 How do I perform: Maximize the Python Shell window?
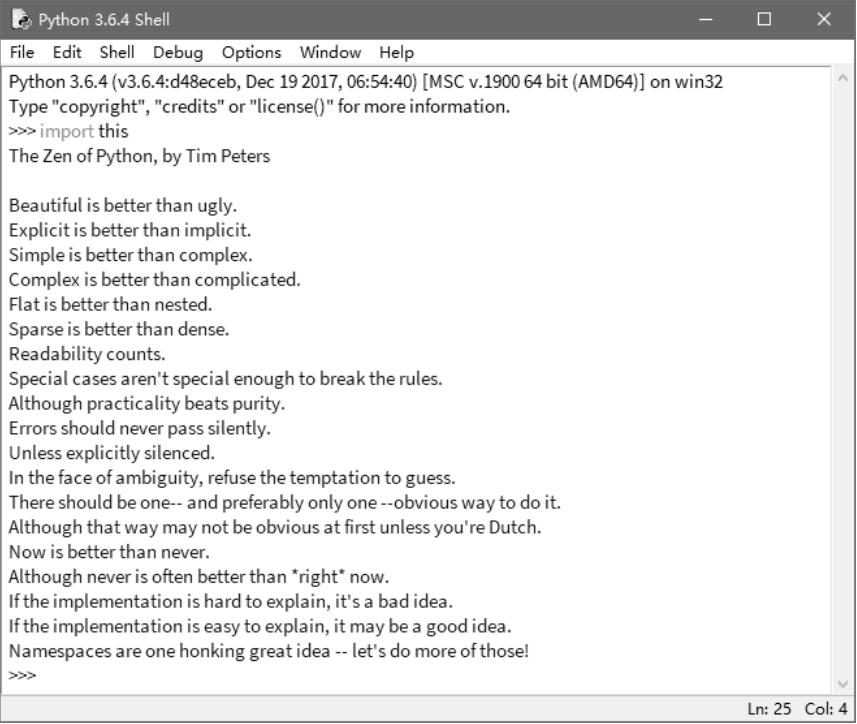click(x=764, y=19)
